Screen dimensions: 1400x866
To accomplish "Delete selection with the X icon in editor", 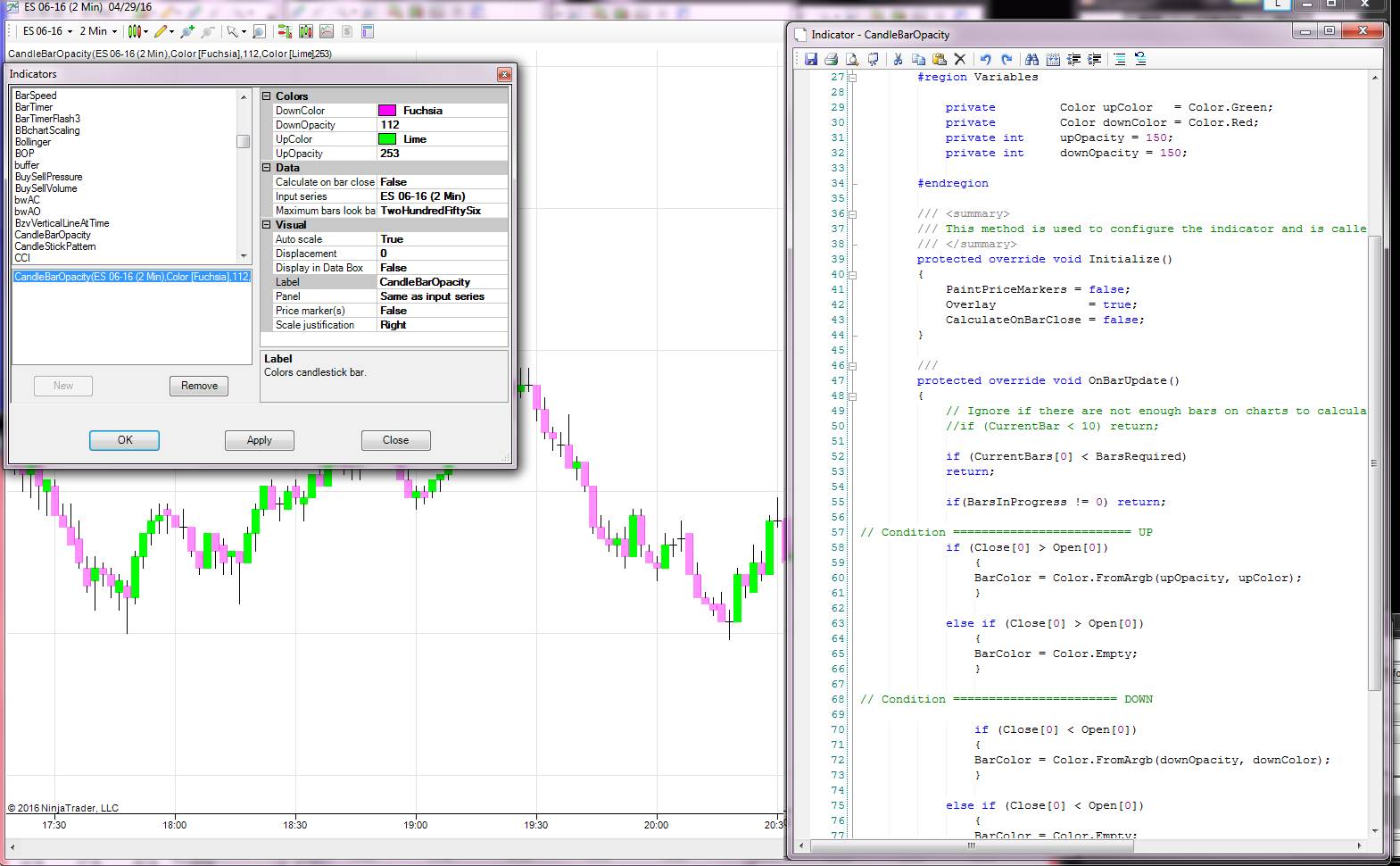I will click(960, 60).
